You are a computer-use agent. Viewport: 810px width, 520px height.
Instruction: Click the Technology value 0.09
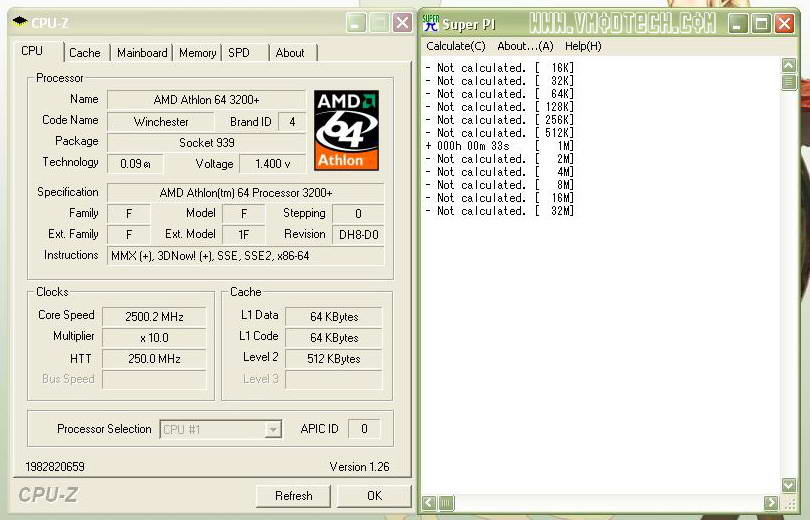[x=135, y=164]
